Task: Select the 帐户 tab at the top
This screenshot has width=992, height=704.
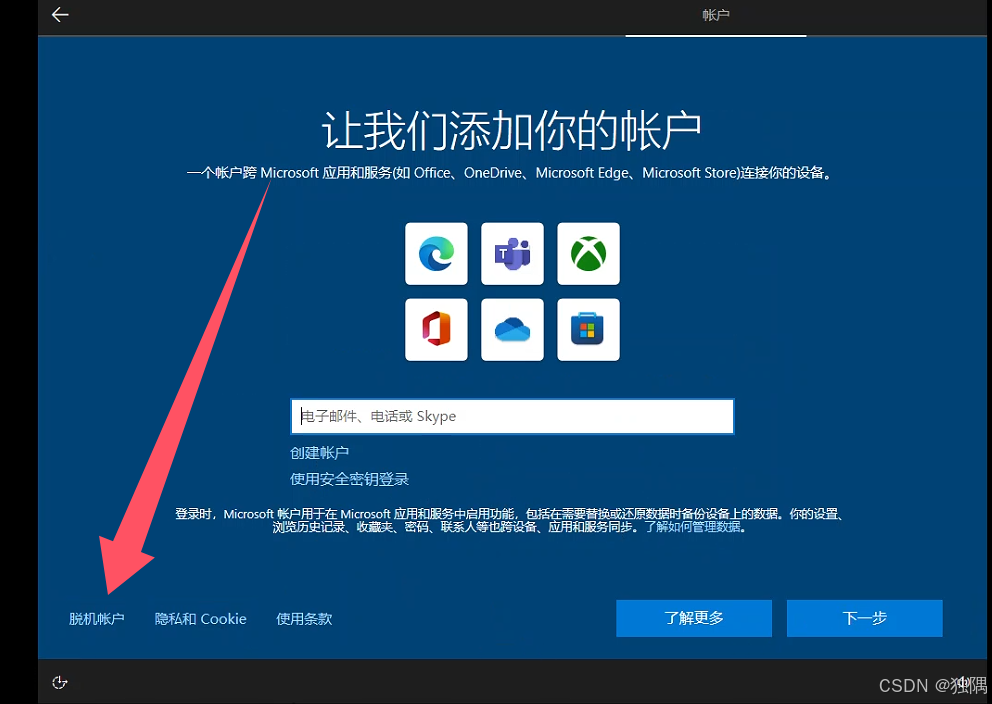Action: click(716, 15)
